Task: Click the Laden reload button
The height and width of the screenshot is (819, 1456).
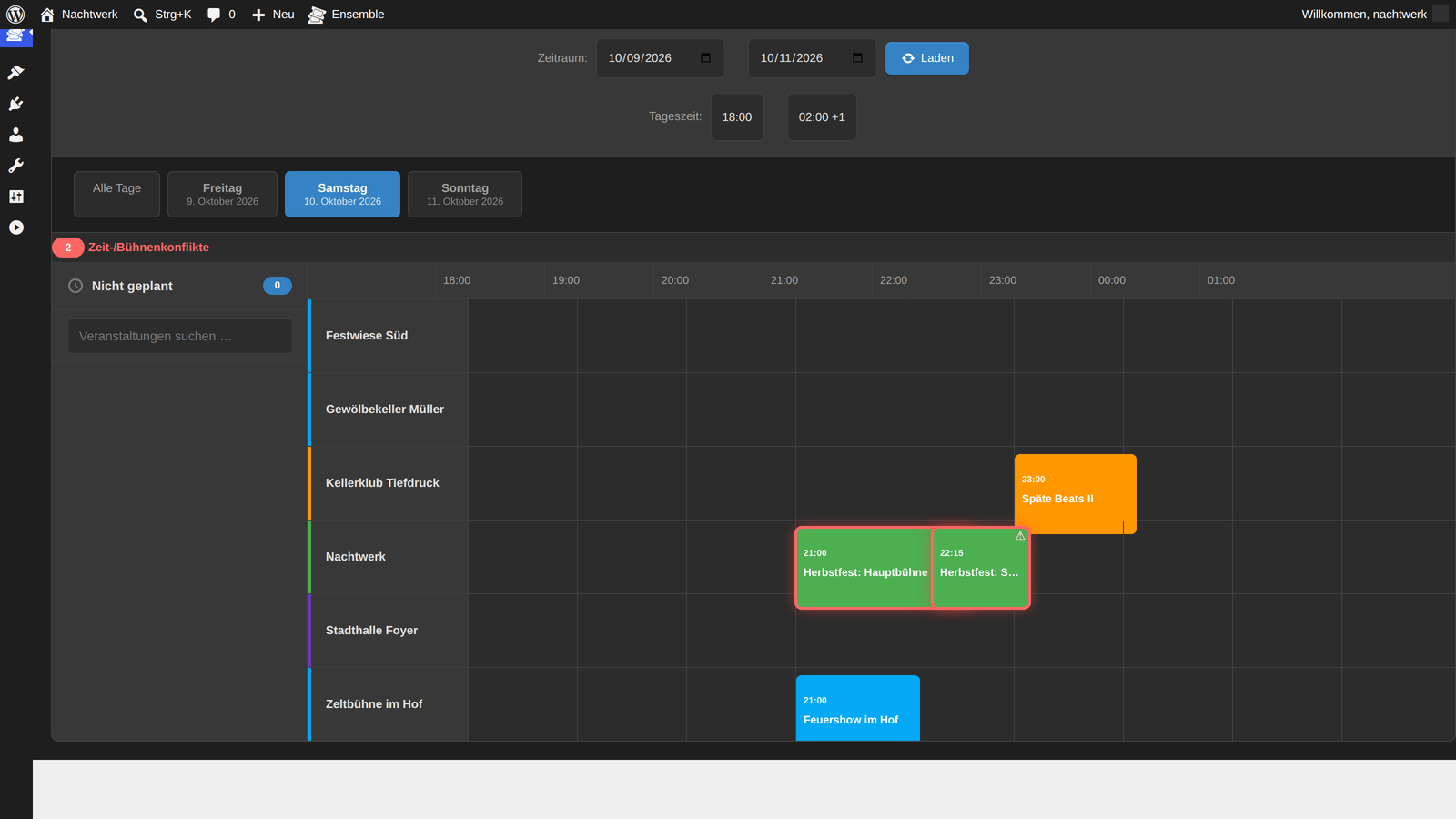Action: 926,58
